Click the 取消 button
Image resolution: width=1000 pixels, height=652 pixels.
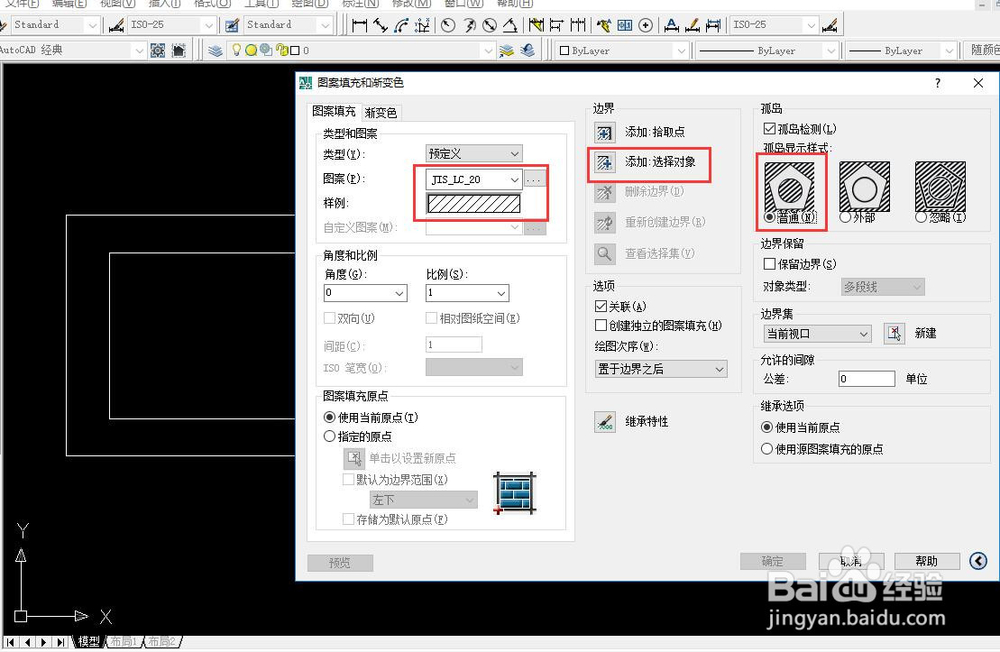(x=851, y=561)
